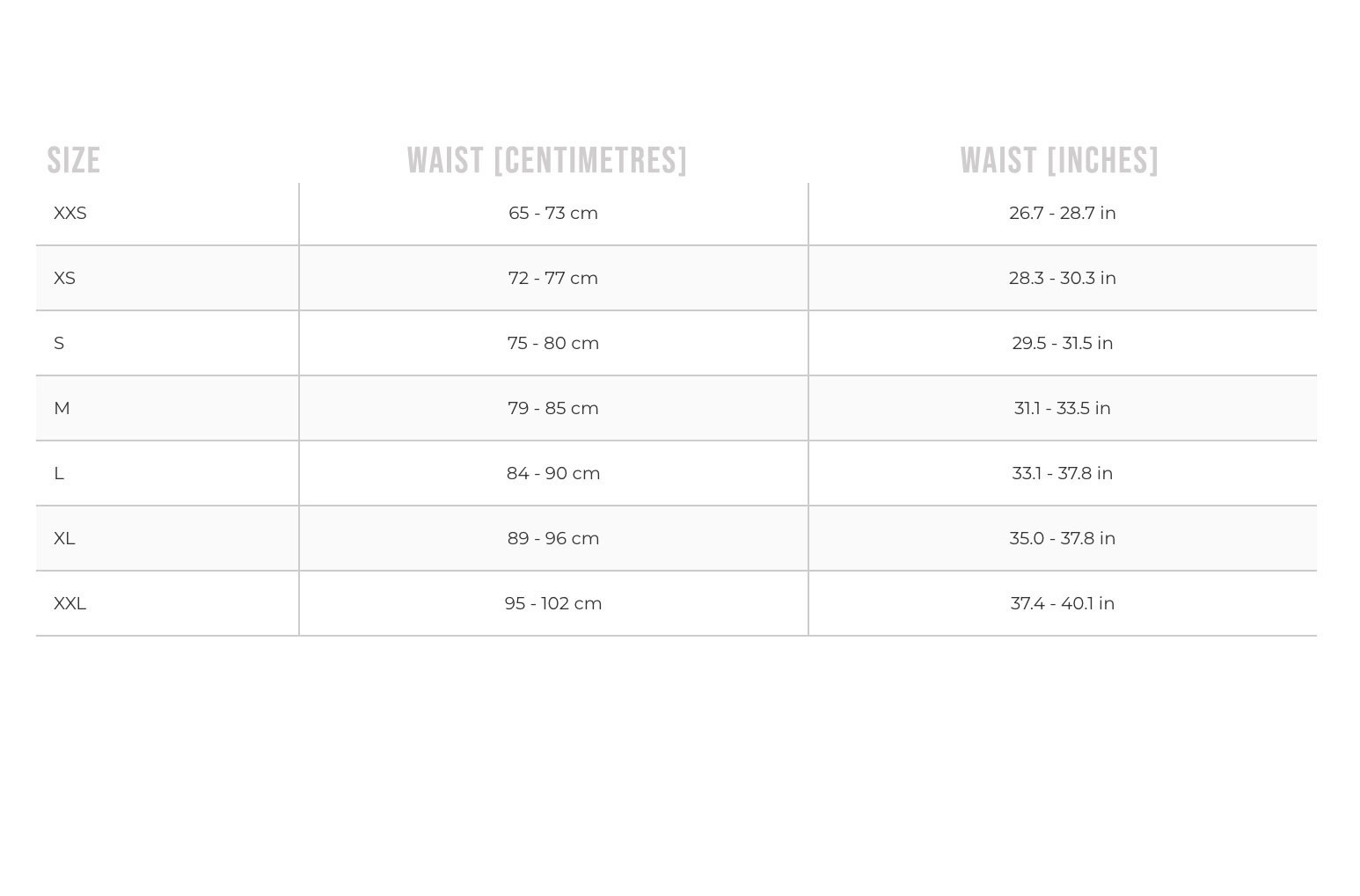Select the 29.5 - 31.5 in value

1062,344
